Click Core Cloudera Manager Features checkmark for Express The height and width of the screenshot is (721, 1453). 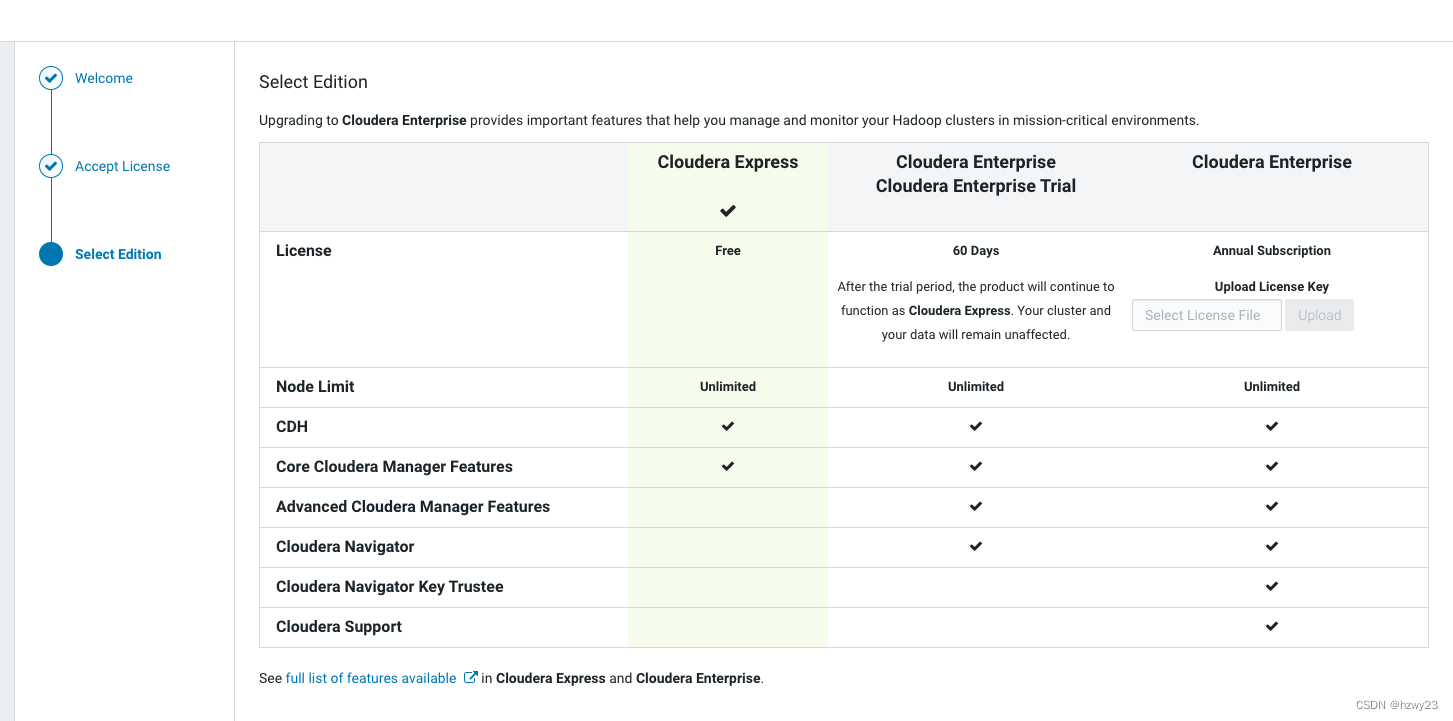pyautogui.click(x=728, y=466)
